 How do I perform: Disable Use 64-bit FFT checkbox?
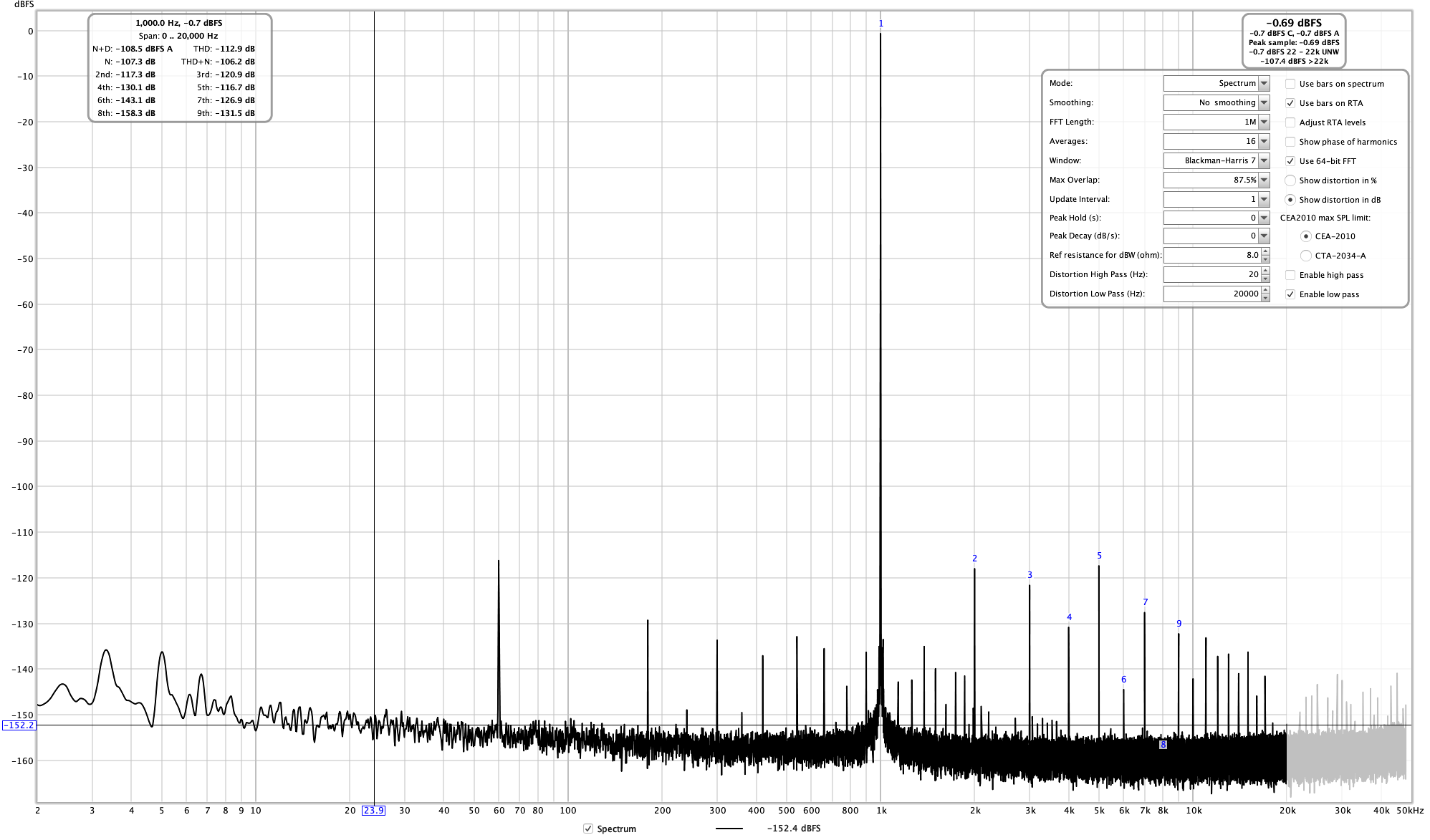point(1290,161)
